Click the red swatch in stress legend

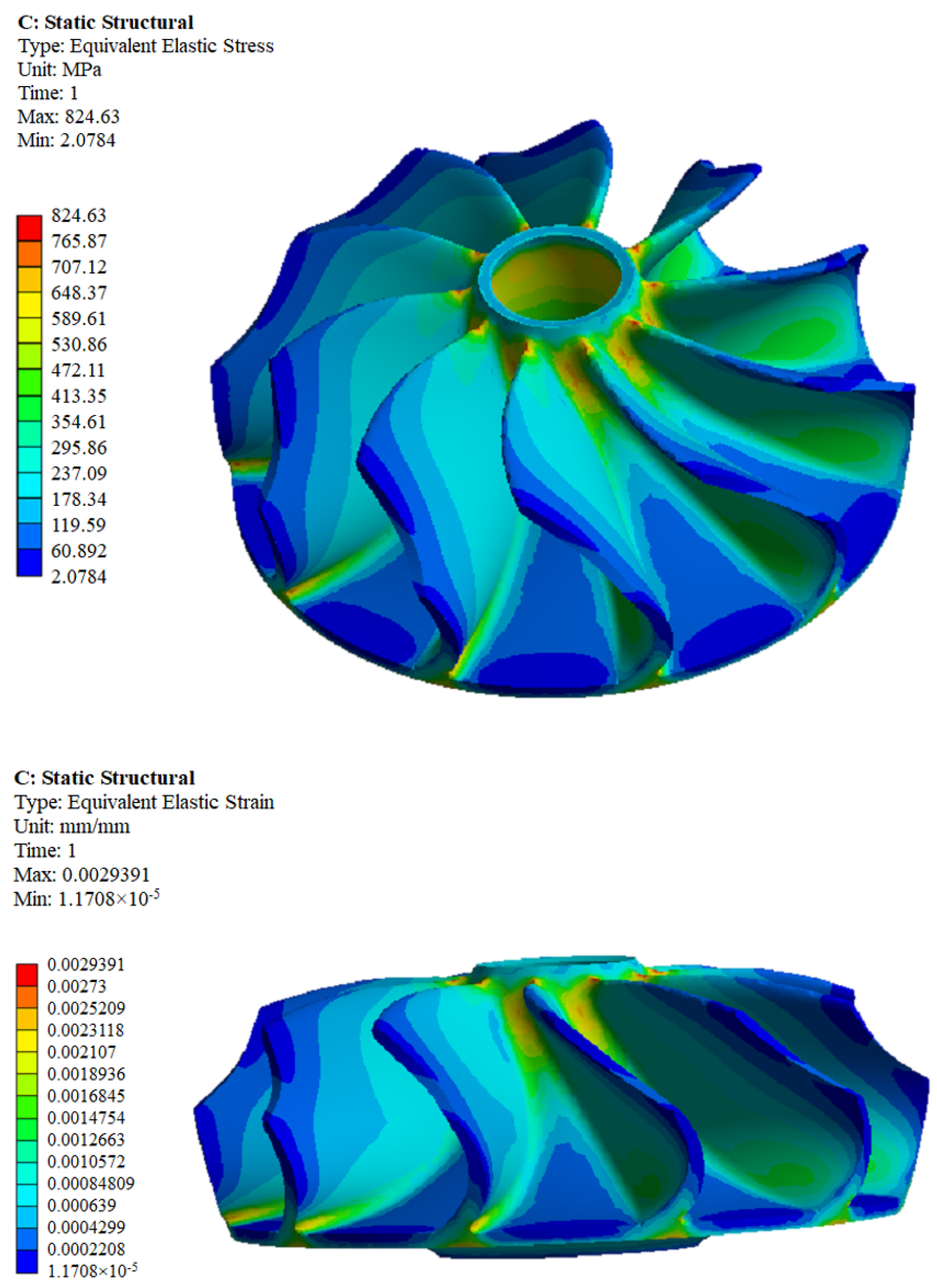29,228
